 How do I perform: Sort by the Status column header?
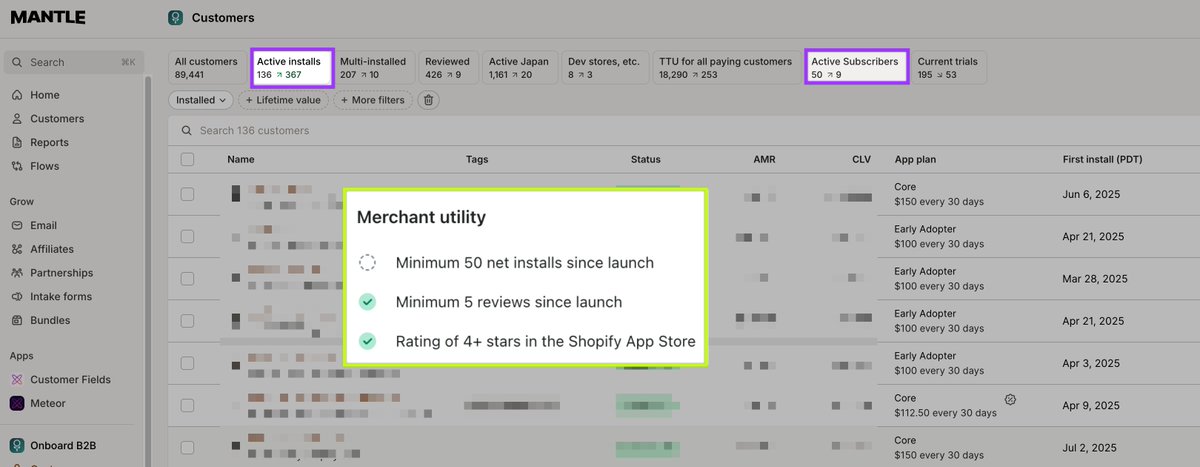pyautogui.click(x=646, y=159)
